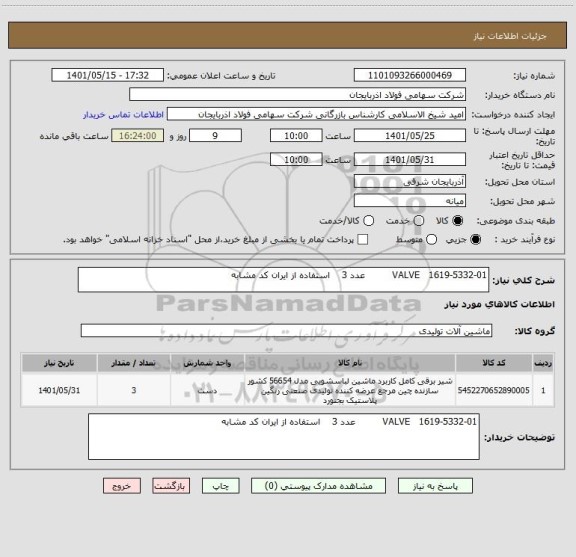
Task: Click the کد کالا column header
Action: 494,363
